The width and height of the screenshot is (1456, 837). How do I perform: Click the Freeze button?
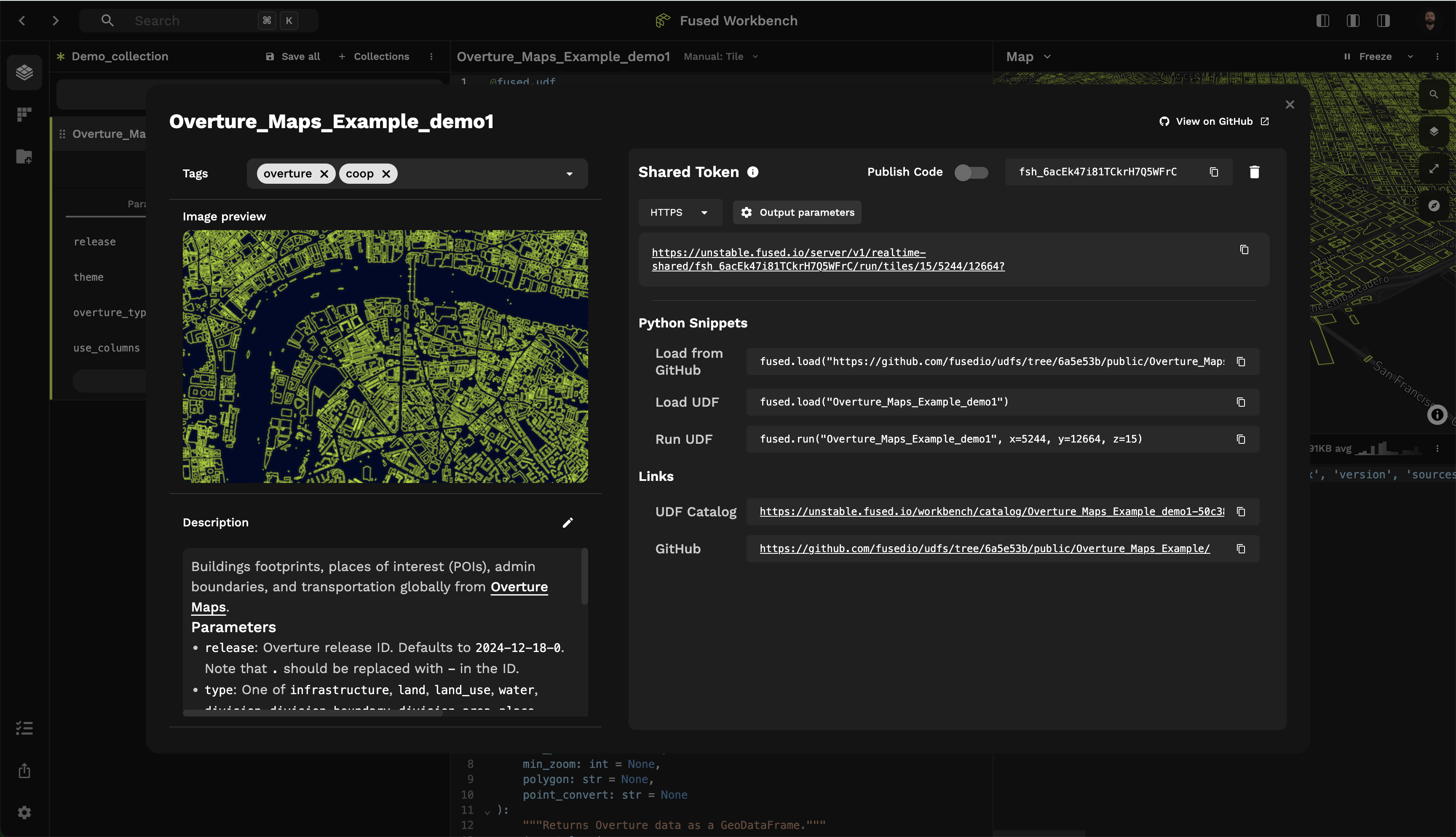1368,56
